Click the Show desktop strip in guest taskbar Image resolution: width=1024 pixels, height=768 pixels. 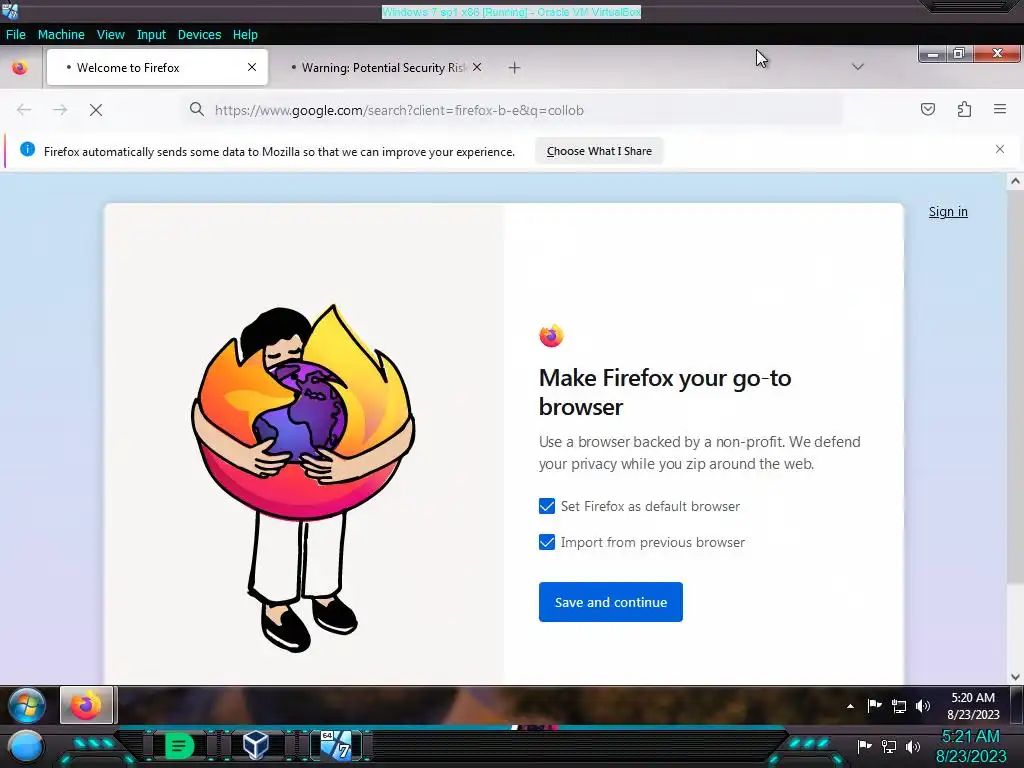(1017, 705)
